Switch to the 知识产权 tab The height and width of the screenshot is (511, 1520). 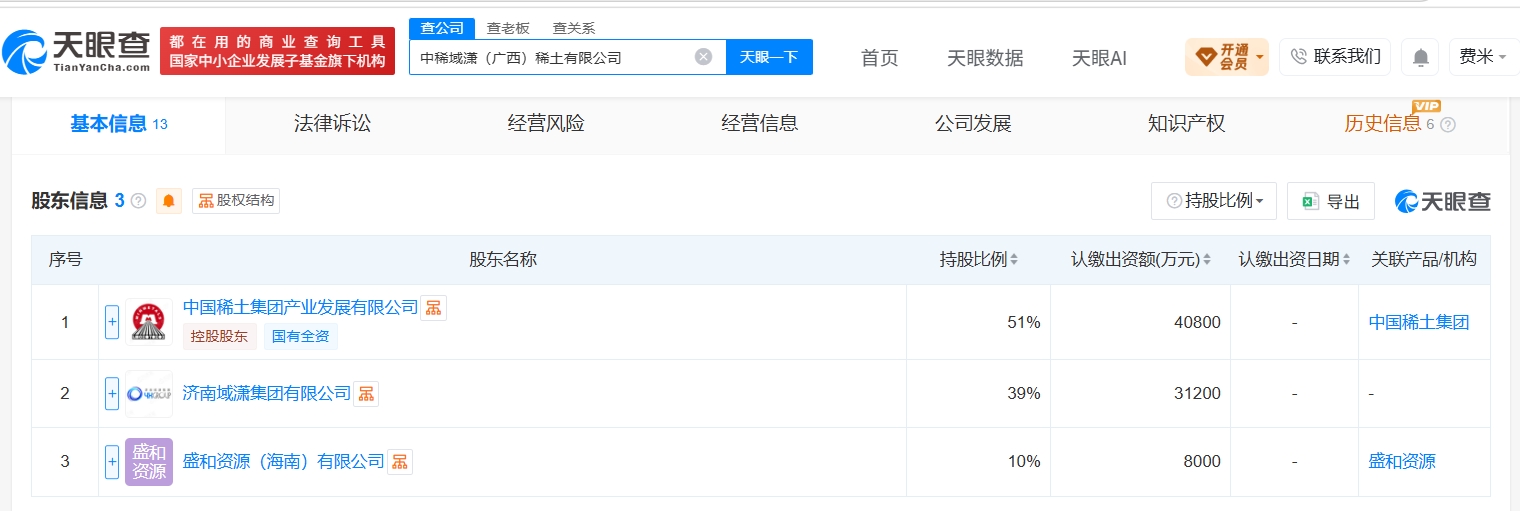tap(1186, 124)
